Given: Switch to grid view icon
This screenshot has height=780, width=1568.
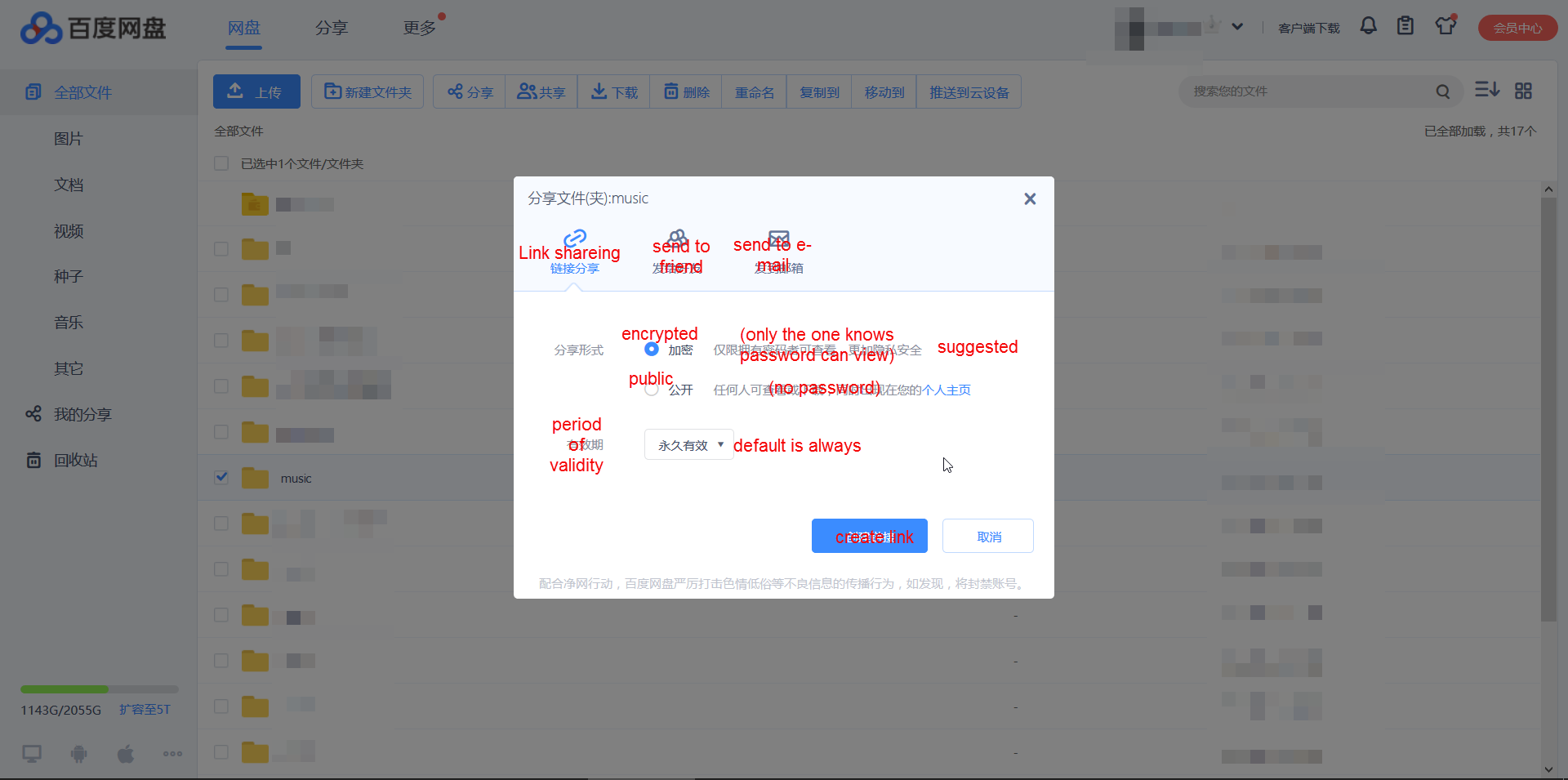Looking at the screenshot, I should pyautogui.click(x=1523, y=91).
